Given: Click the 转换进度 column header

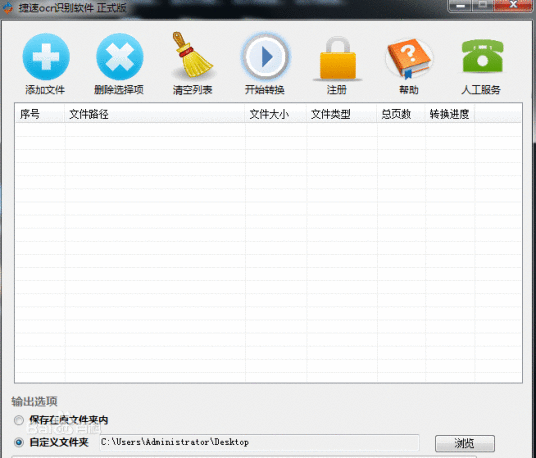Looking at the screenshot, I should pyautogui.click(x=450, y=114).
